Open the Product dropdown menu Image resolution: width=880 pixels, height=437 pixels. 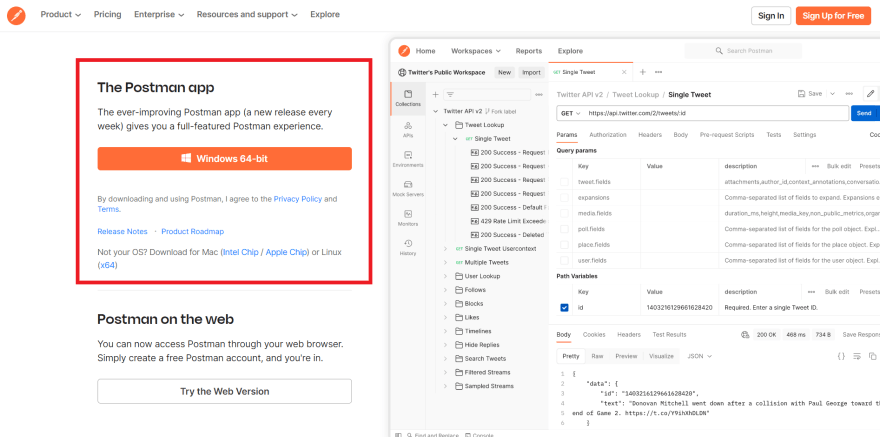pyautogui.click(x=61, y=15)
